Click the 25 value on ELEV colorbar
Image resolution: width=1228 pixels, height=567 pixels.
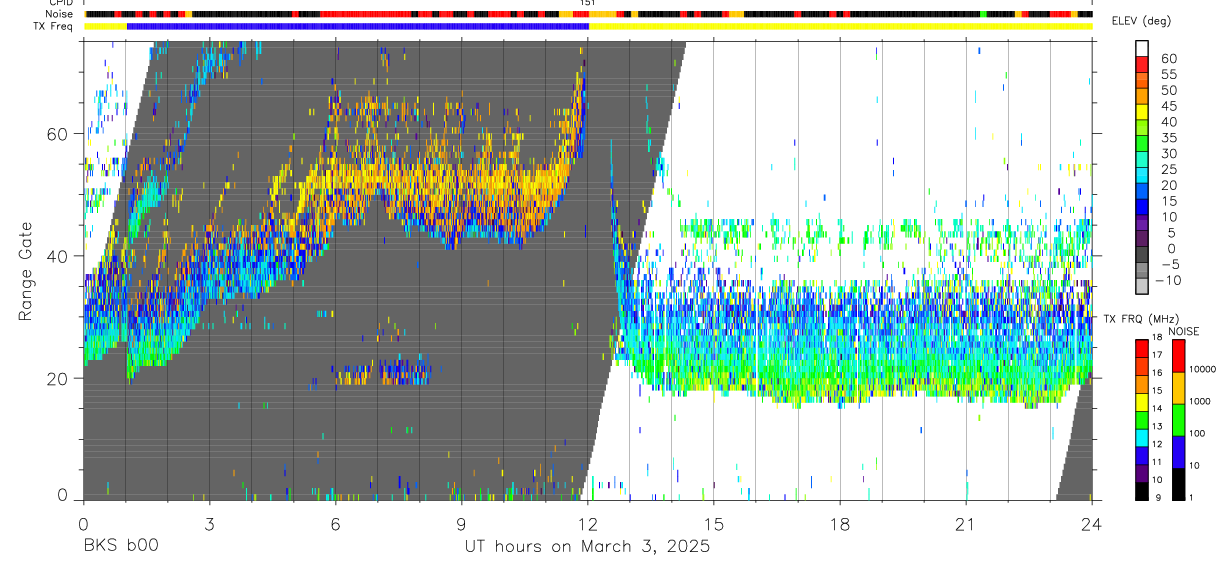tap(1167, 170)
